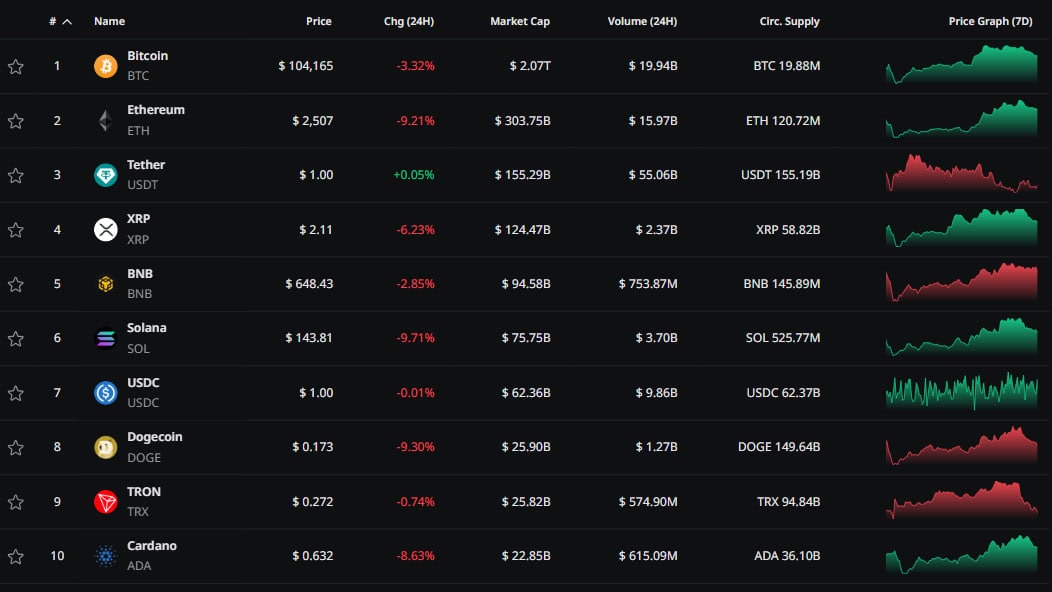Screen dimensions: 1052x592
Task: Click Solana's 7D price graph
Action: point(960,338)
